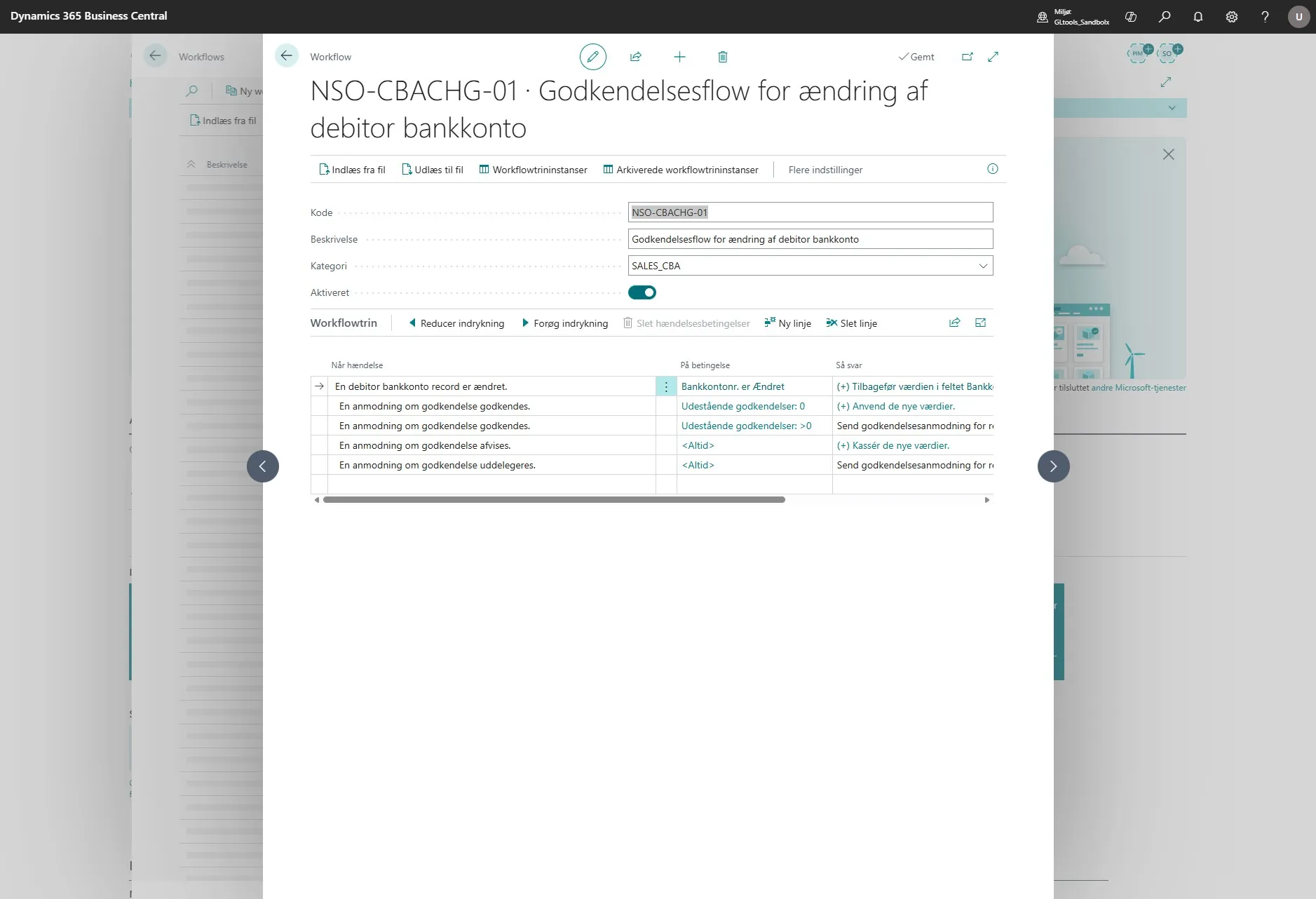Open Udestående godkendelser: >0 condition

point(747,426)
